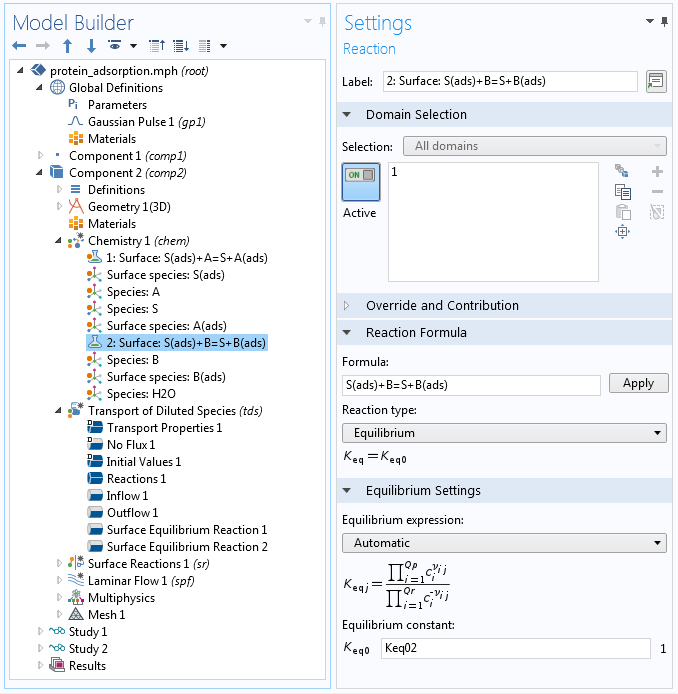Click the forward arrow in Model Builder toolbar
The height and width of the screenshot is (694, 678).
tap(42, 46)
